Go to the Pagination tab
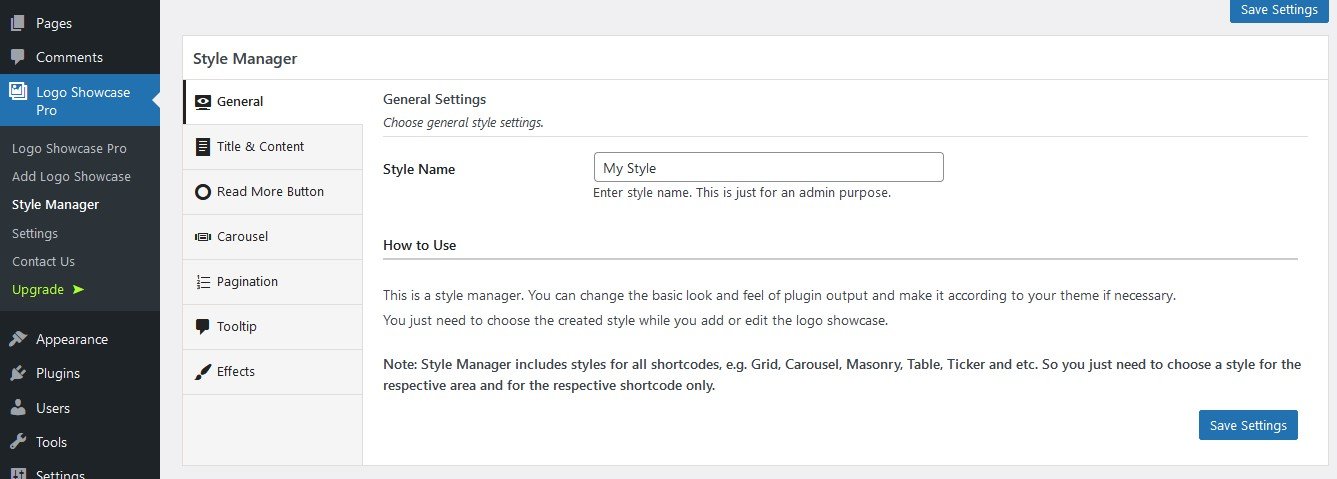This screenshot has width=1337, height=479. pos(273,281)
